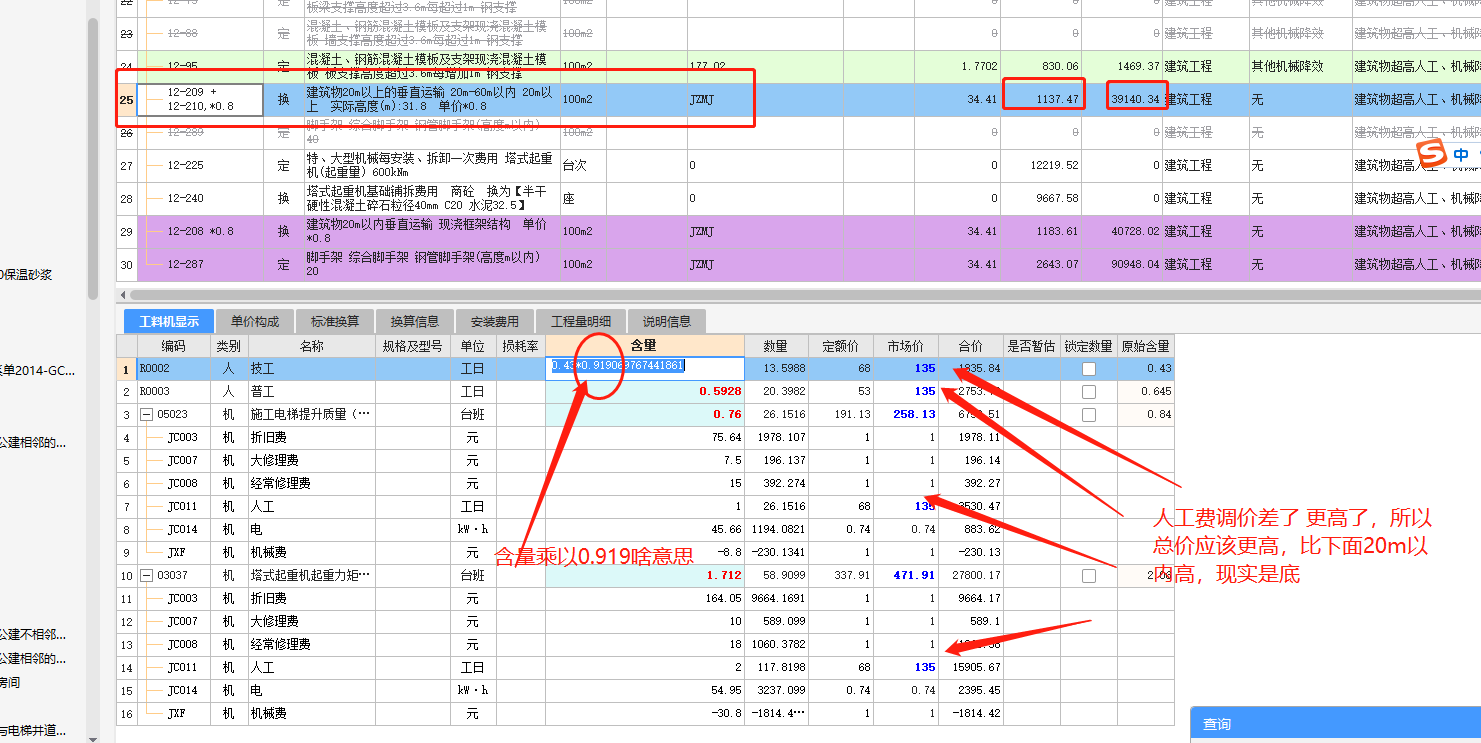Switch to the 工料机显示 tab
This screenshot has width=1481, height=743.
pyautogui.click(x=168, y=321)
